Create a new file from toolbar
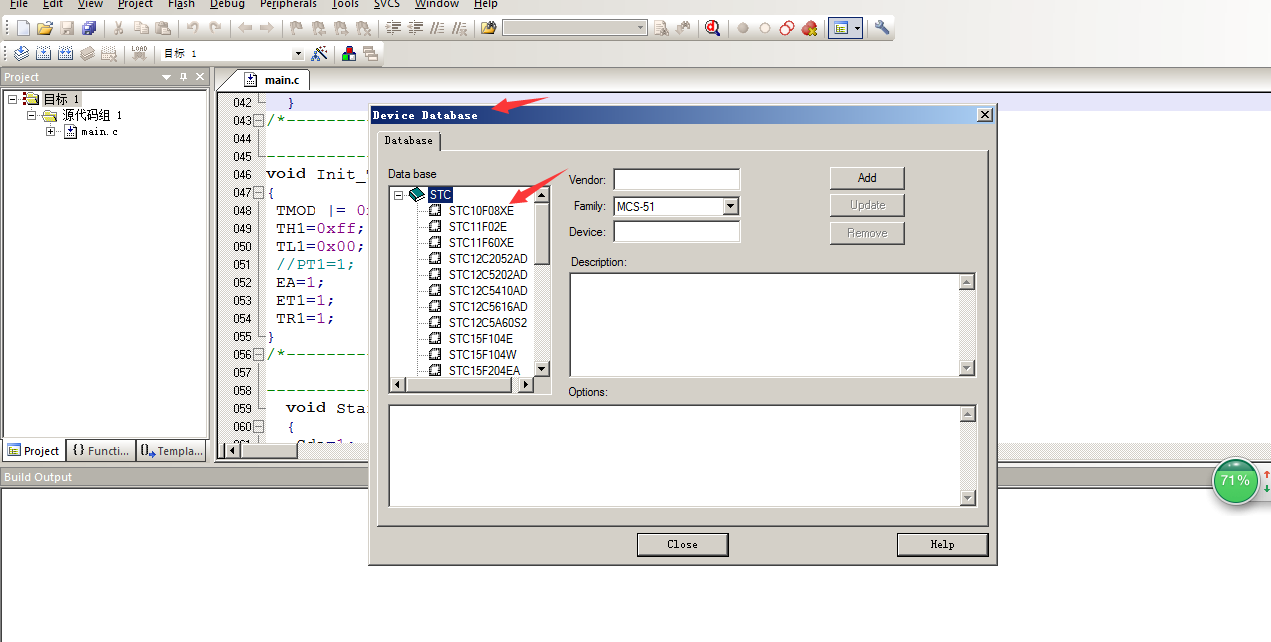 click(23, 28)
